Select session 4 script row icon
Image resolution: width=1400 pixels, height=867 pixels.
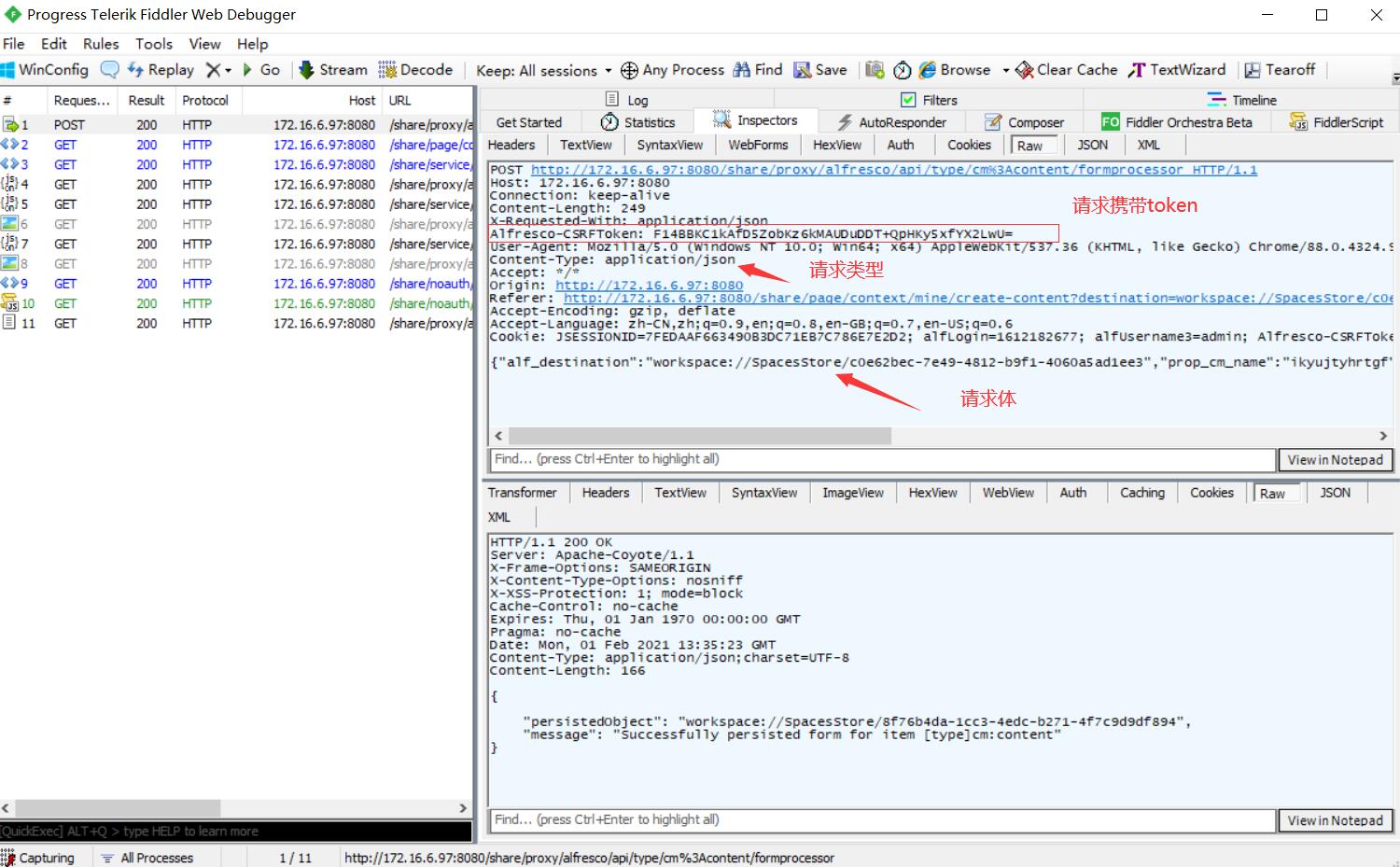(10, 184)
